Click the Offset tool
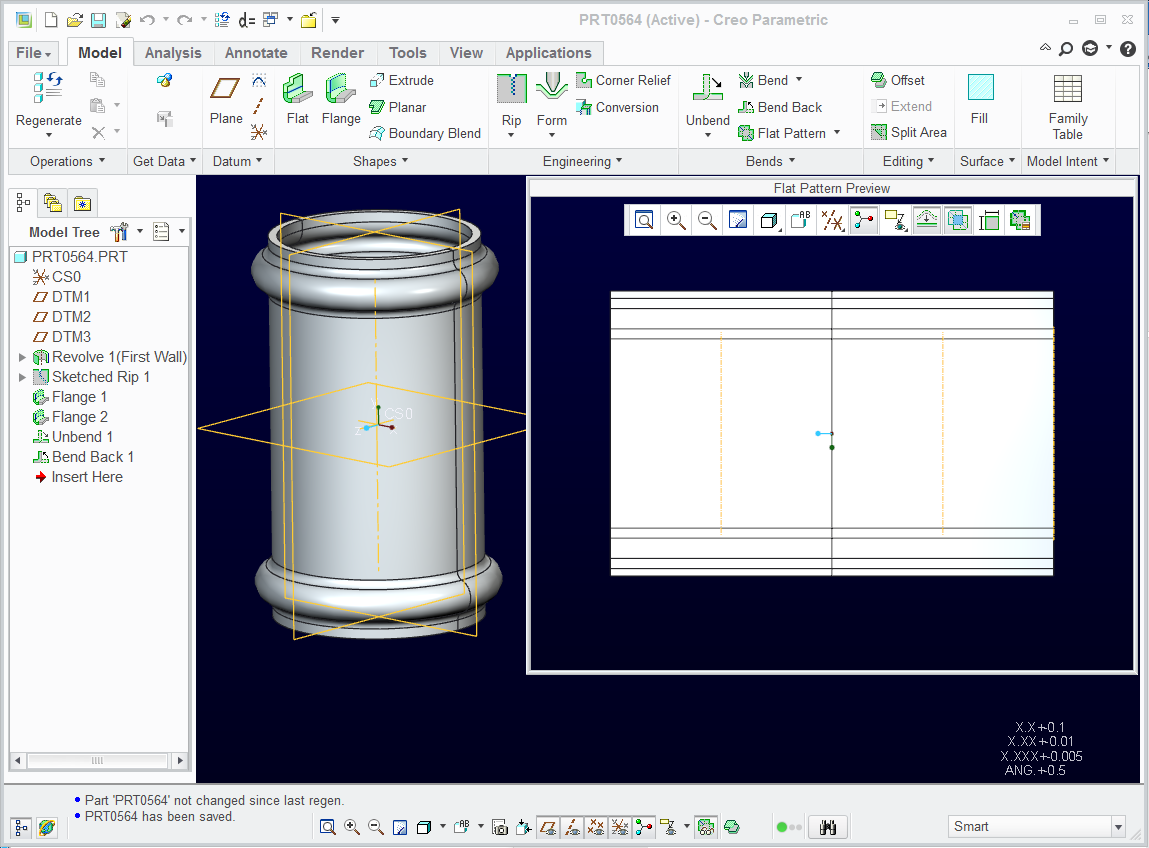 click(x=898, y=80)
